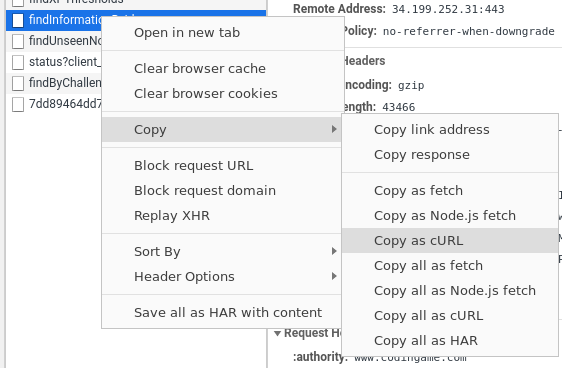Select Replay XHR
562x368 pixels.
click(x=222, y=216)
